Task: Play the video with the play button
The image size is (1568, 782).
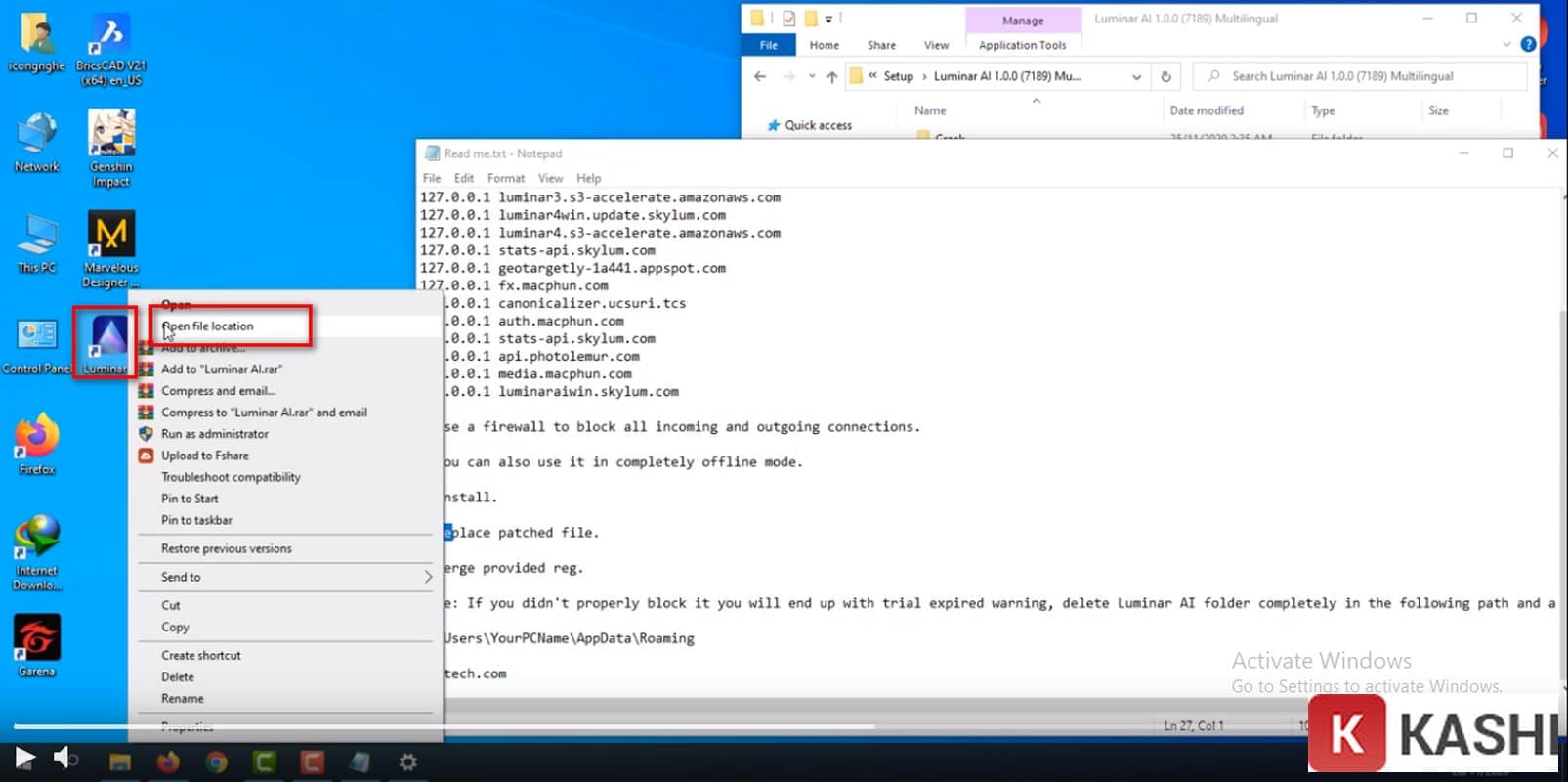Action: point(25,758)
